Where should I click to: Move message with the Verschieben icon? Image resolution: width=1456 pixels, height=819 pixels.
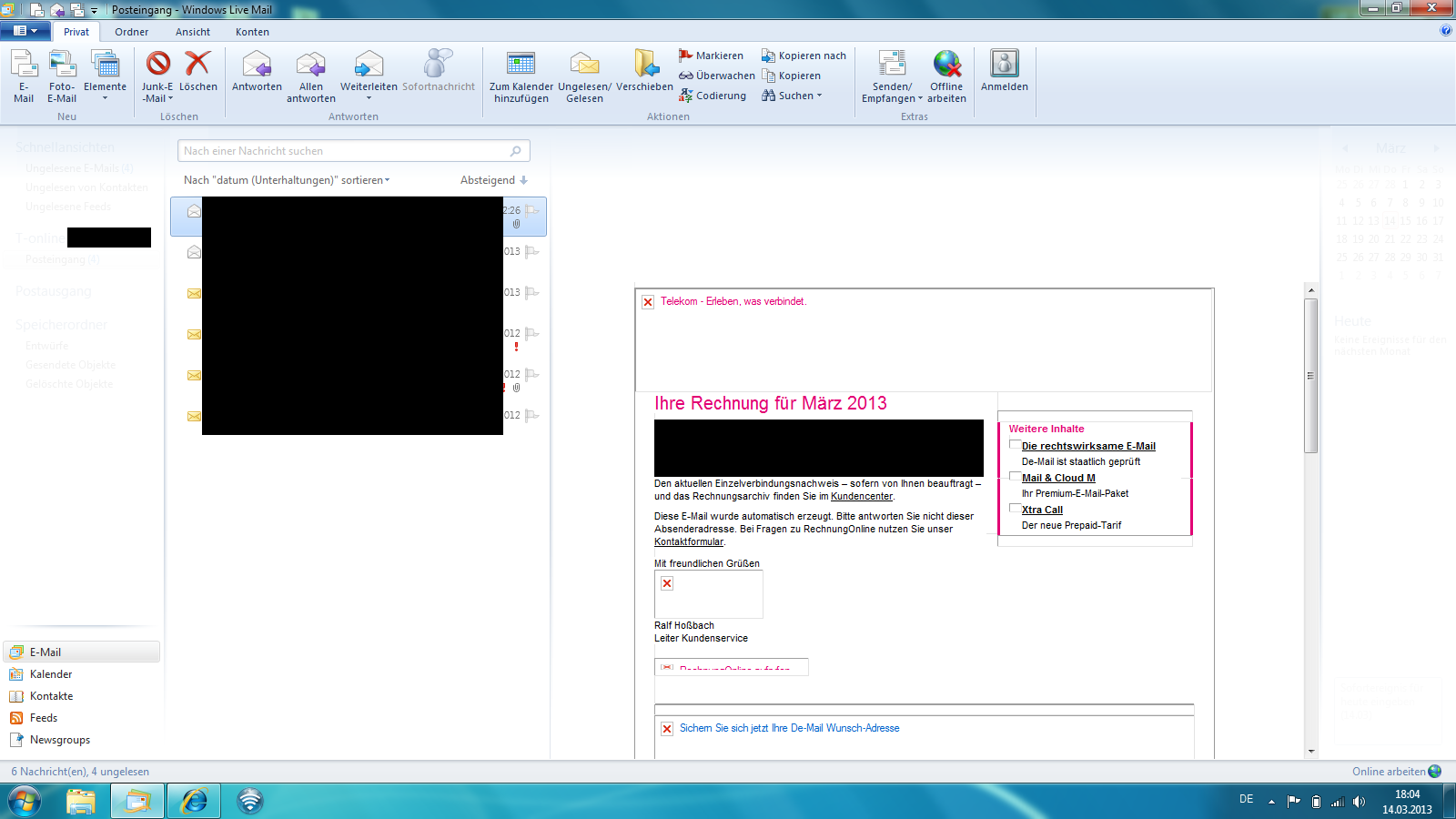click(644, 71)
